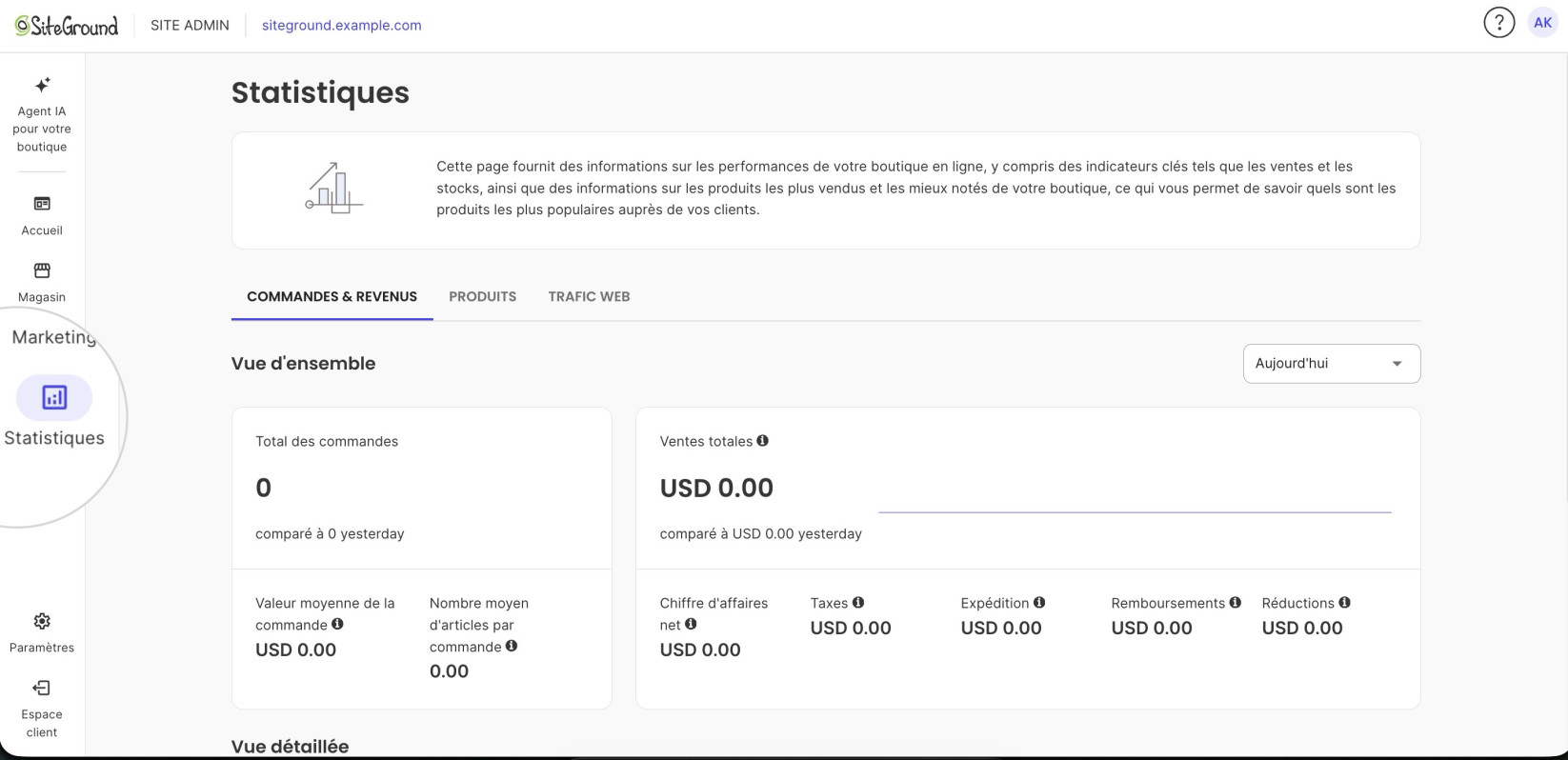Show info for Chiffre d'affaires net
The image size is (1568, 760).
click(x=691, y=624)
